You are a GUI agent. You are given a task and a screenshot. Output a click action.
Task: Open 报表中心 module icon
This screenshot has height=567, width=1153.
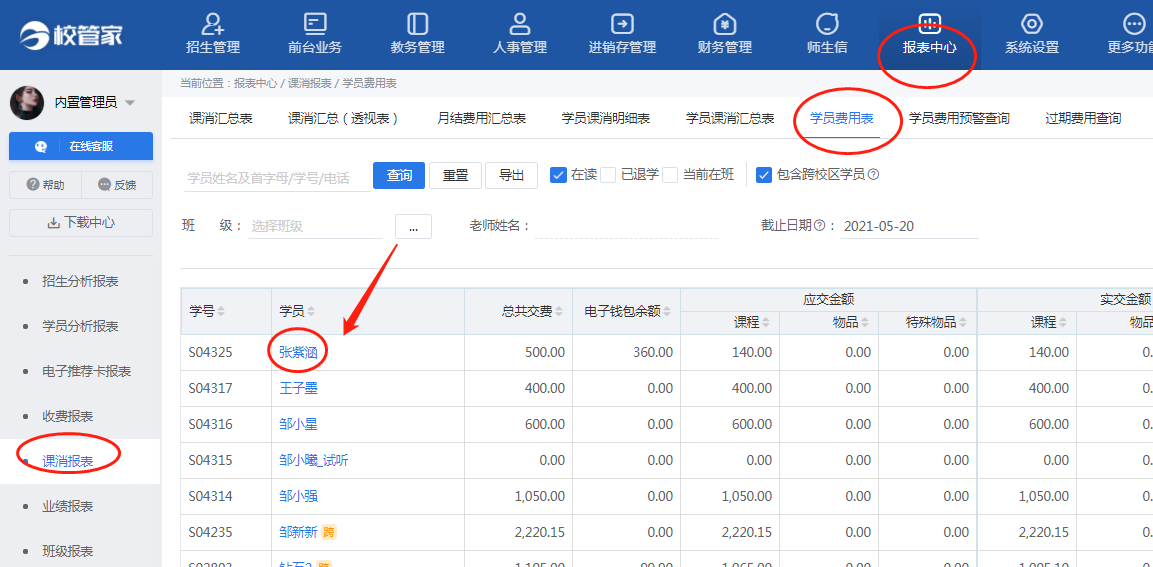tap(929, 24)
